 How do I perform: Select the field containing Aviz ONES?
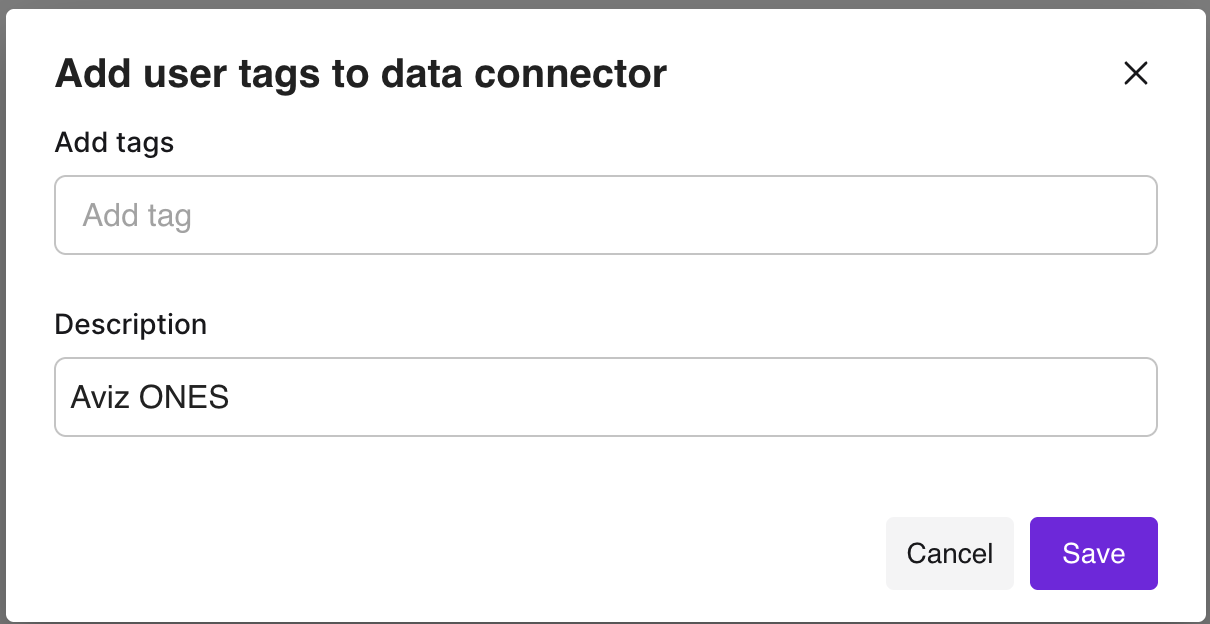[x=605, y=397]
